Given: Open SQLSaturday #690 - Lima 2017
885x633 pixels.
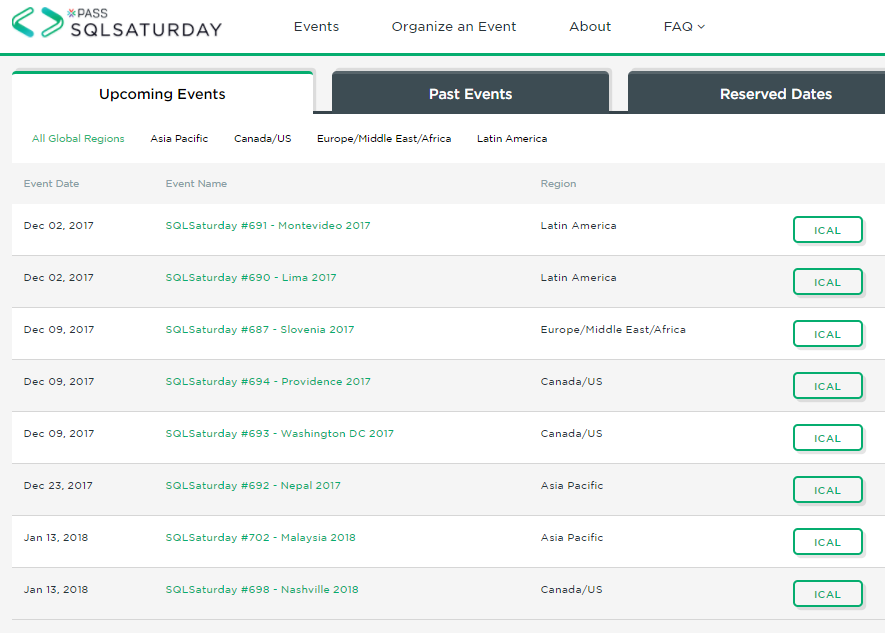Looking at the screenshot, I should (x=251, y=277).
